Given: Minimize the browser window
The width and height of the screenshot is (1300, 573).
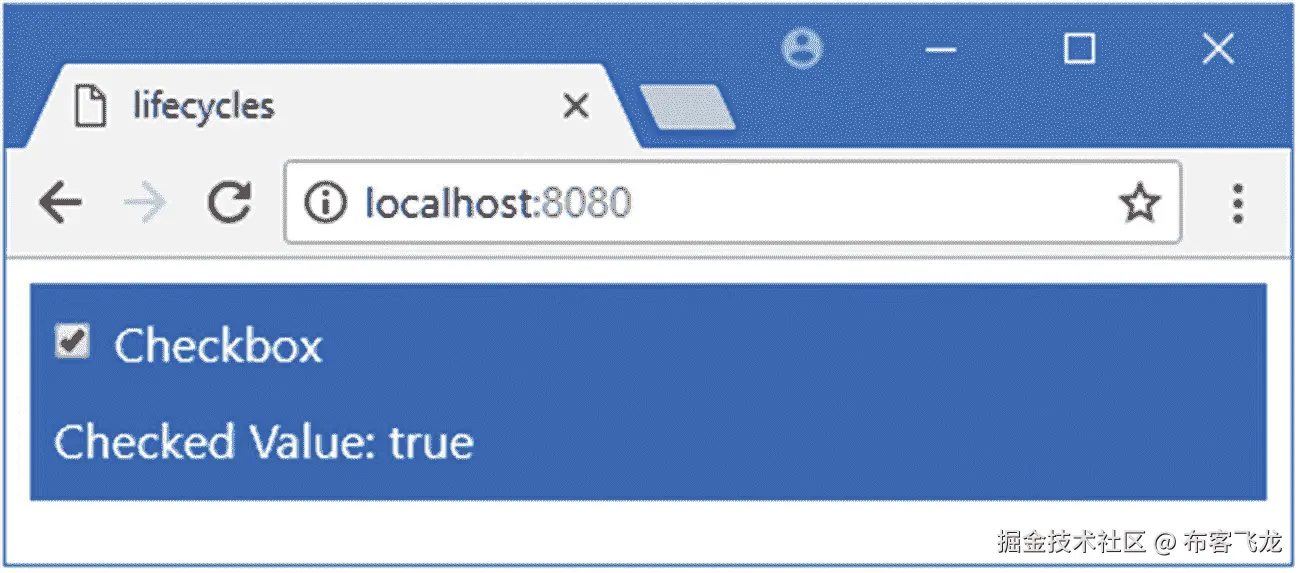Looking at the screenshot, I should pos(941,49).
